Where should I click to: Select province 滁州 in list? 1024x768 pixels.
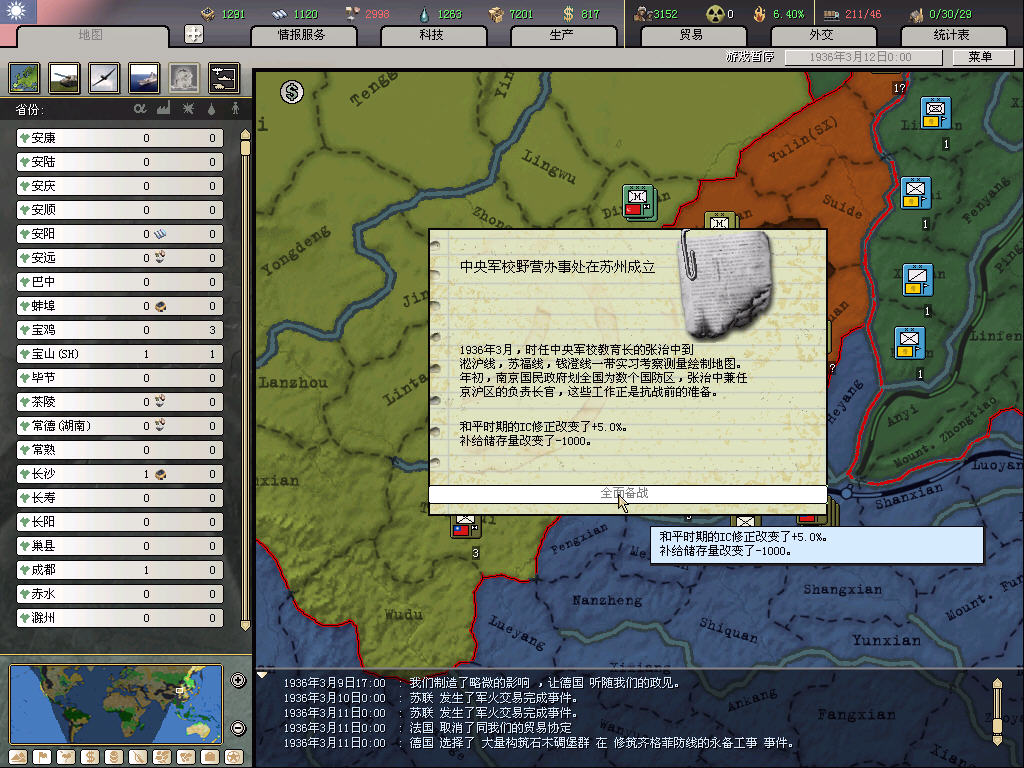tap(120, 618)
